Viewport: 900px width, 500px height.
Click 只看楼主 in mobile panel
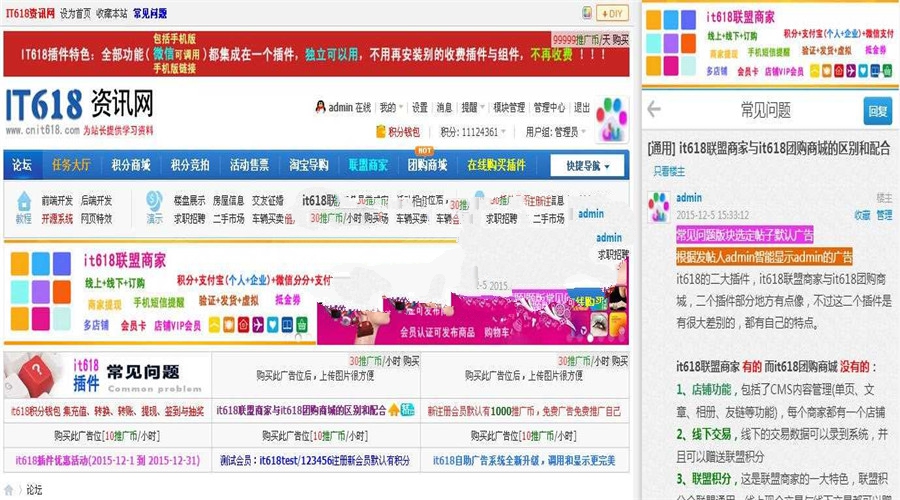click(669, 171)
